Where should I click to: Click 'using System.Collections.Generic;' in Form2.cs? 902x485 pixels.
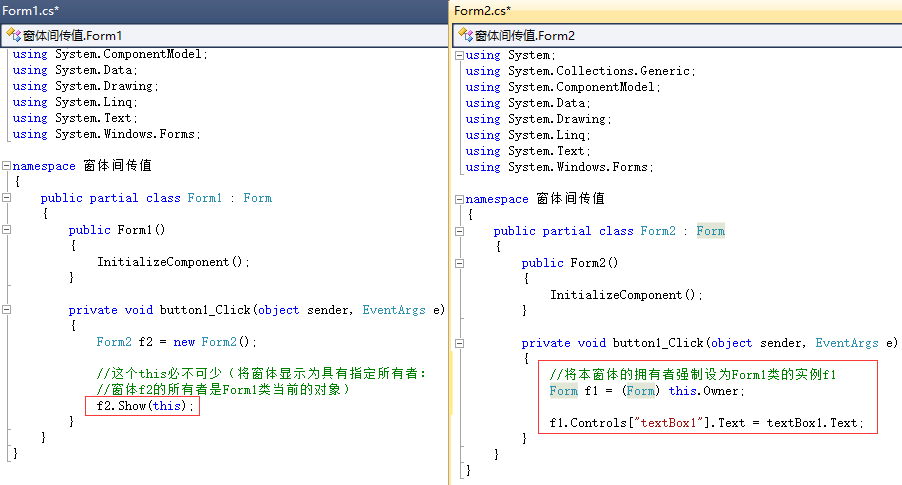(580, 71)
